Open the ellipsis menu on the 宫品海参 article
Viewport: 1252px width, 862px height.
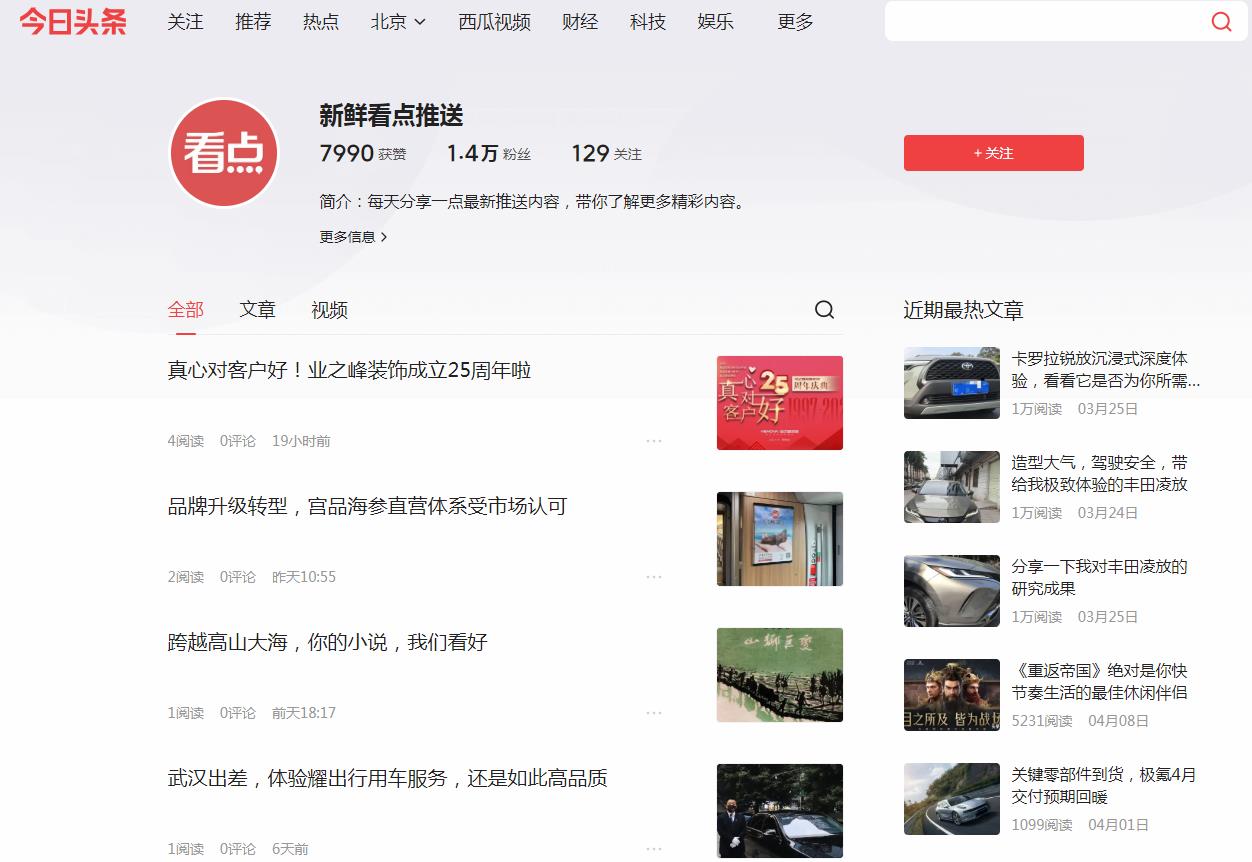pos(655,576)
